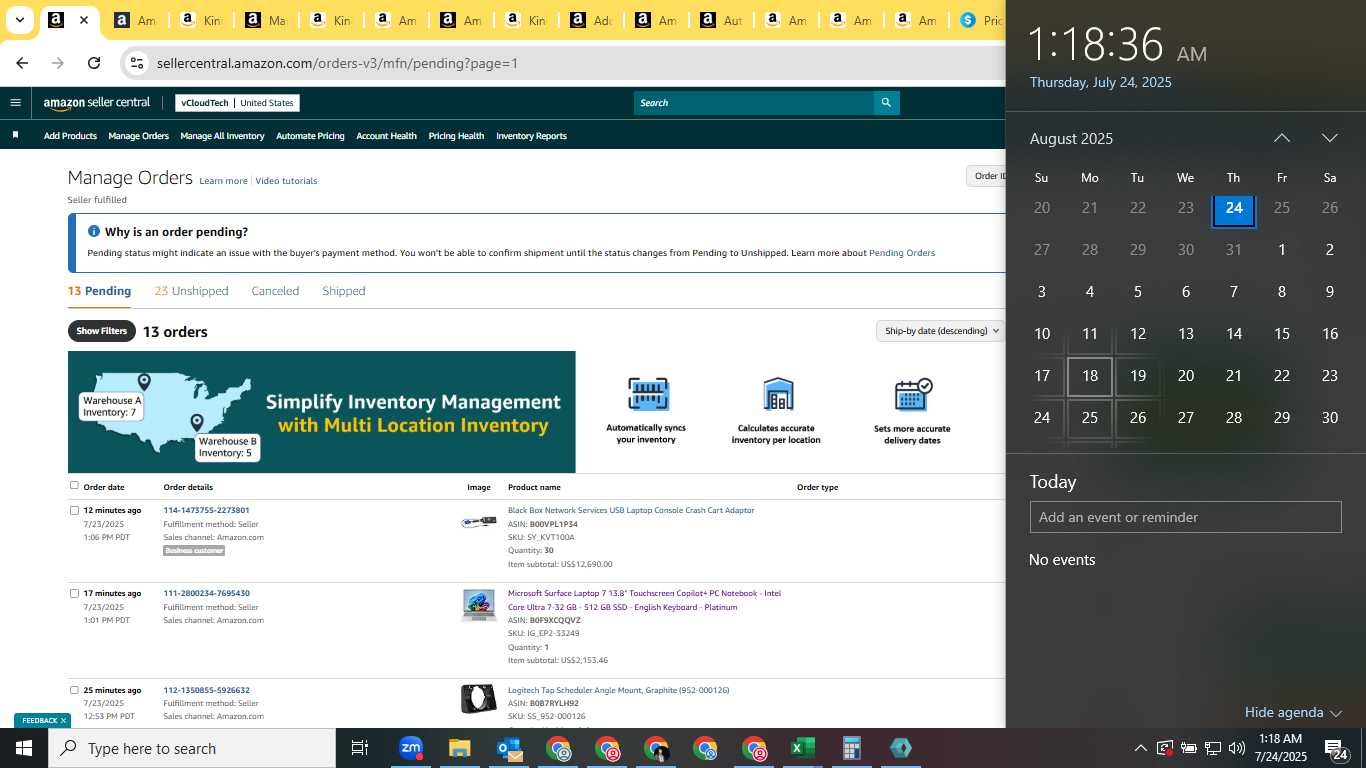The image size is (1366, 768).
Task: Collapse the agenda with Hide agenda
Action: pos(1293,712)
